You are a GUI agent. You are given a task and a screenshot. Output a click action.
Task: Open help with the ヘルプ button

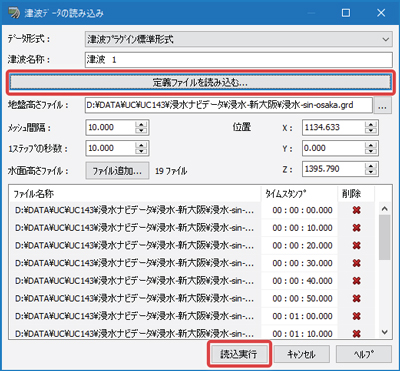363,354
